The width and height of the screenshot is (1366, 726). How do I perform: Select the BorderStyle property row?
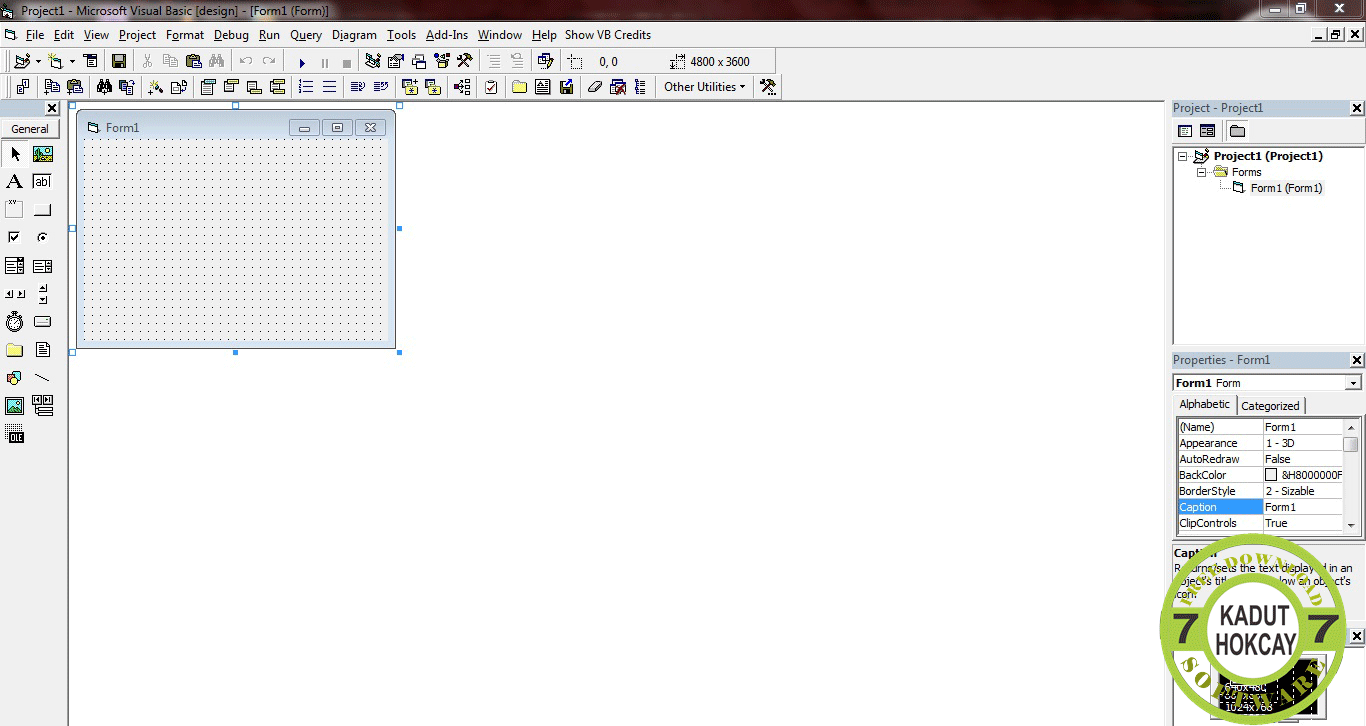[x=1260, y=491]
